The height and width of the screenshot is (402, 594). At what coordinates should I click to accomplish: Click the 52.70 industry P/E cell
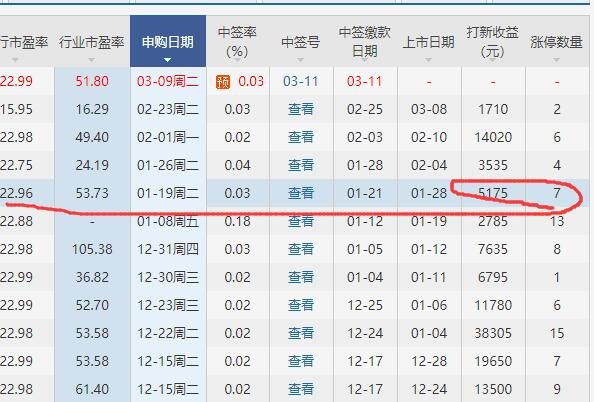point(92,305)
